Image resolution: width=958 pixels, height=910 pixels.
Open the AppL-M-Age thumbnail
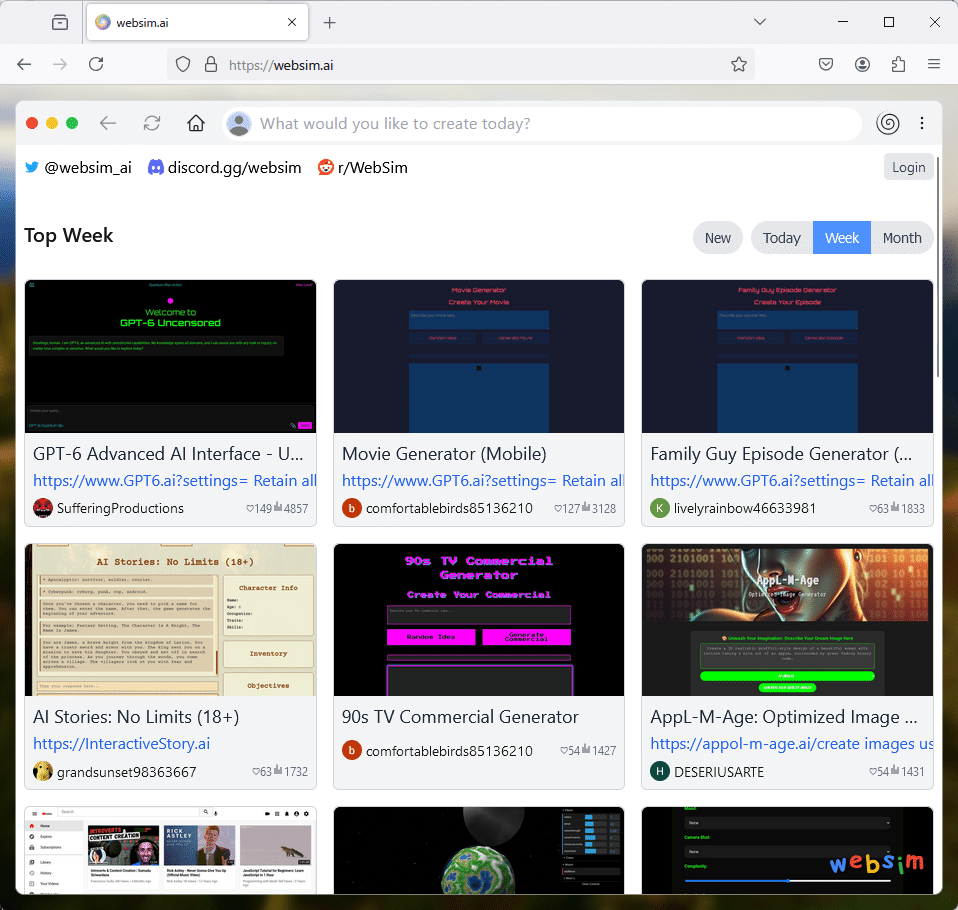(x=788, y=620)
